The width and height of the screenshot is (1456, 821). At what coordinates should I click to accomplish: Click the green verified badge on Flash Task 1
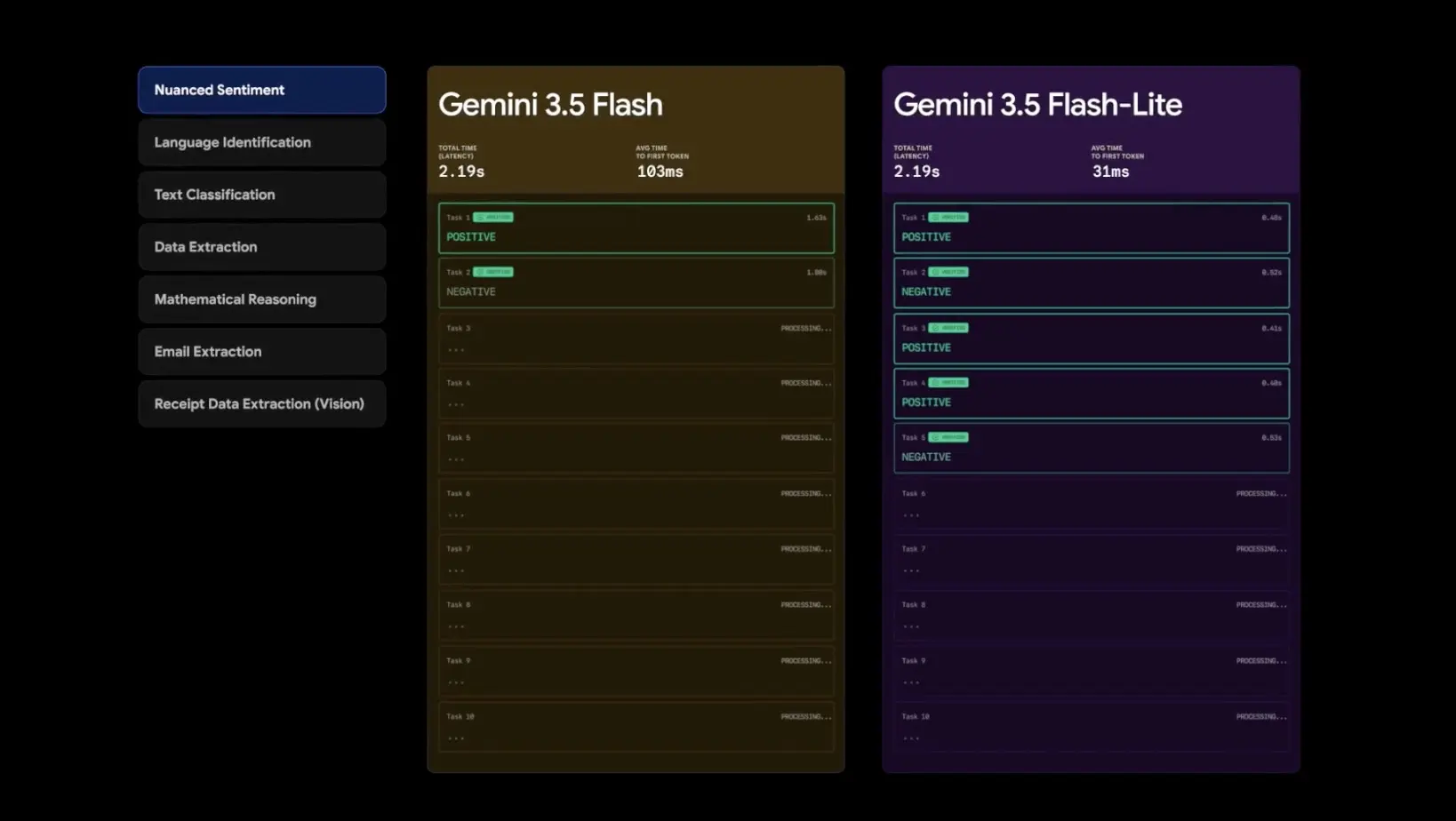[493, 218]
